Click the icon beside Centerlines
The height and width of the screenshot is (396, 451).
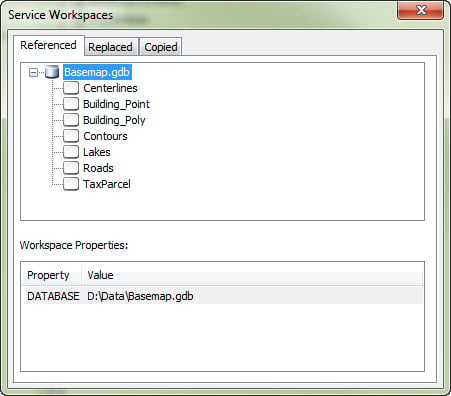71,88
